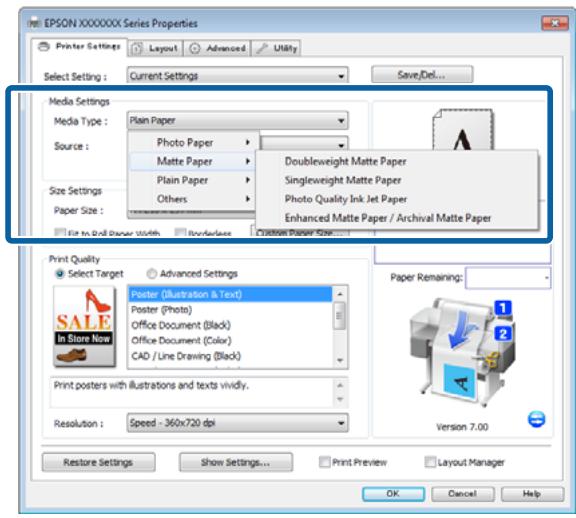Enable the Layout Manager checkbox
This screenshot has width=576, height=518.
tap(430, 462)
